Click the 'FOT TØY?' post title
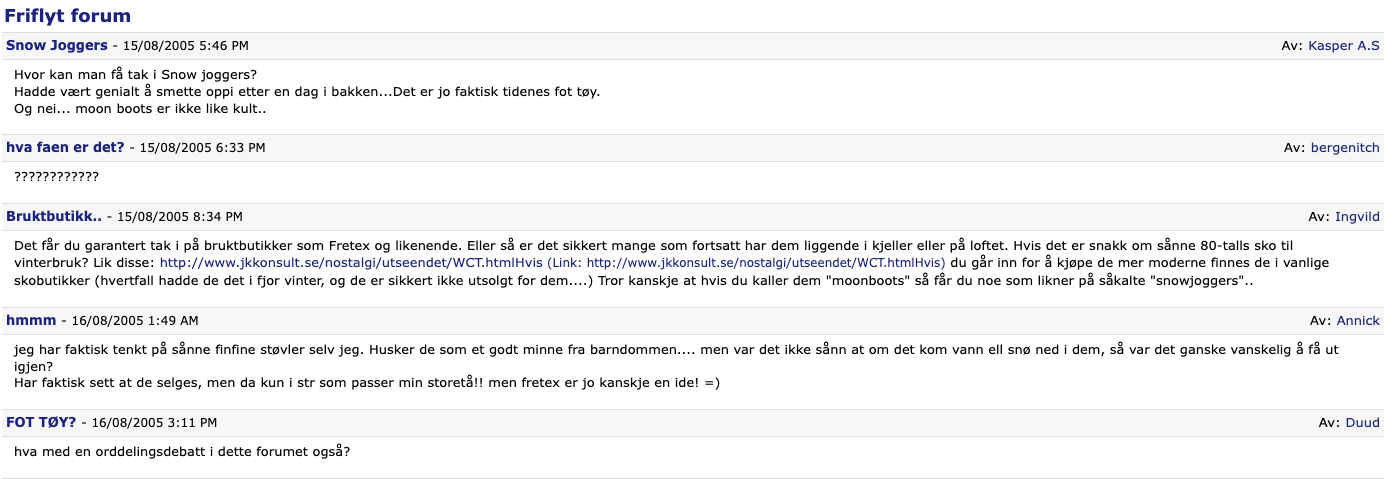 (40, 422)
